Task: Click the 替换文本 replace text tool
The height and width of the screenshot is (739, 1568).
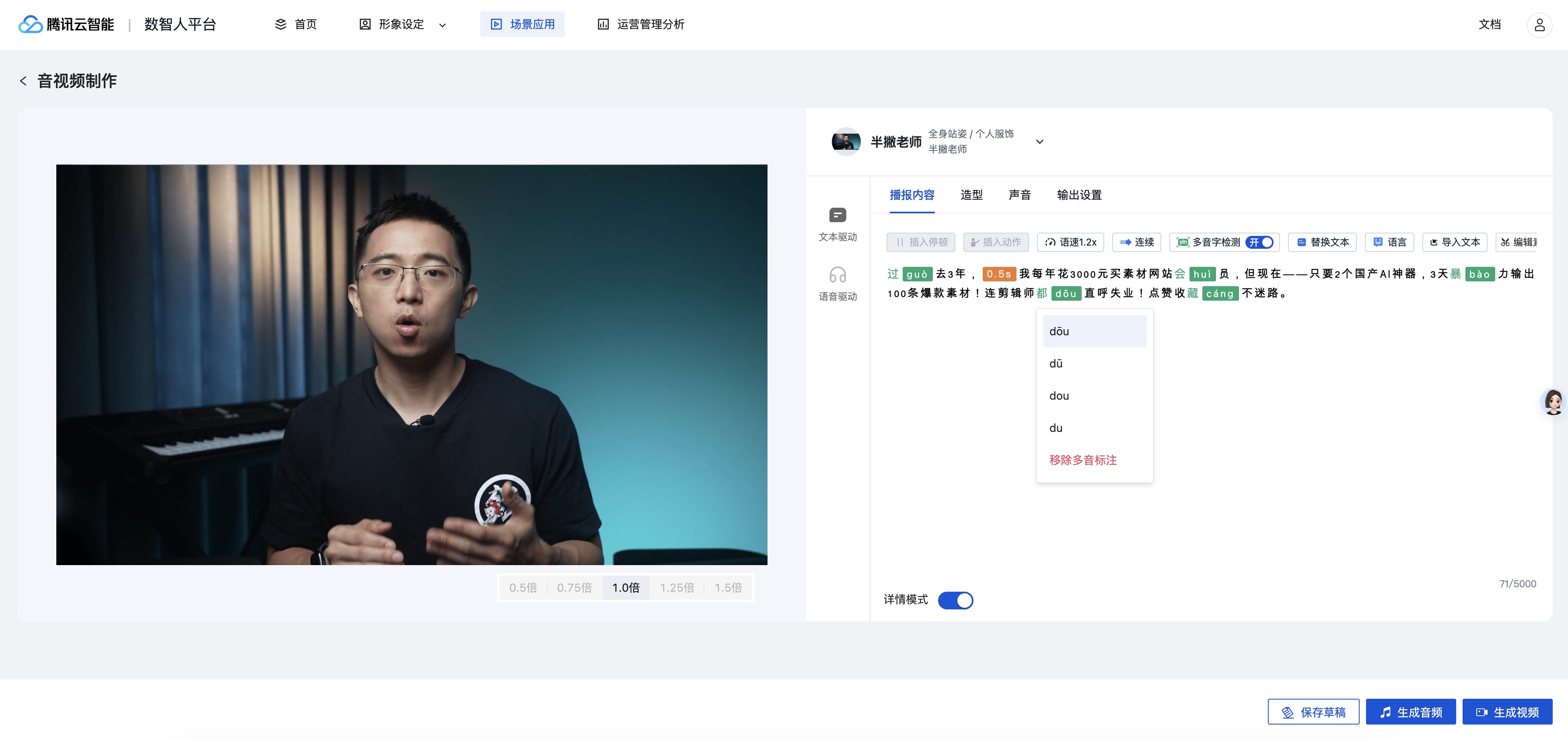Action: [x=1322, y=242]
